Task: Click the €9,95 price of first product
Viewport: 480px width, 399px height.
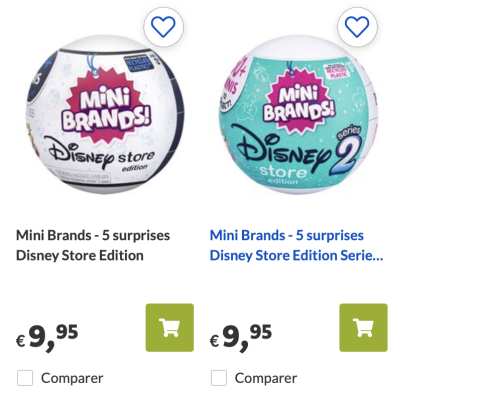Action: [47, 337]
